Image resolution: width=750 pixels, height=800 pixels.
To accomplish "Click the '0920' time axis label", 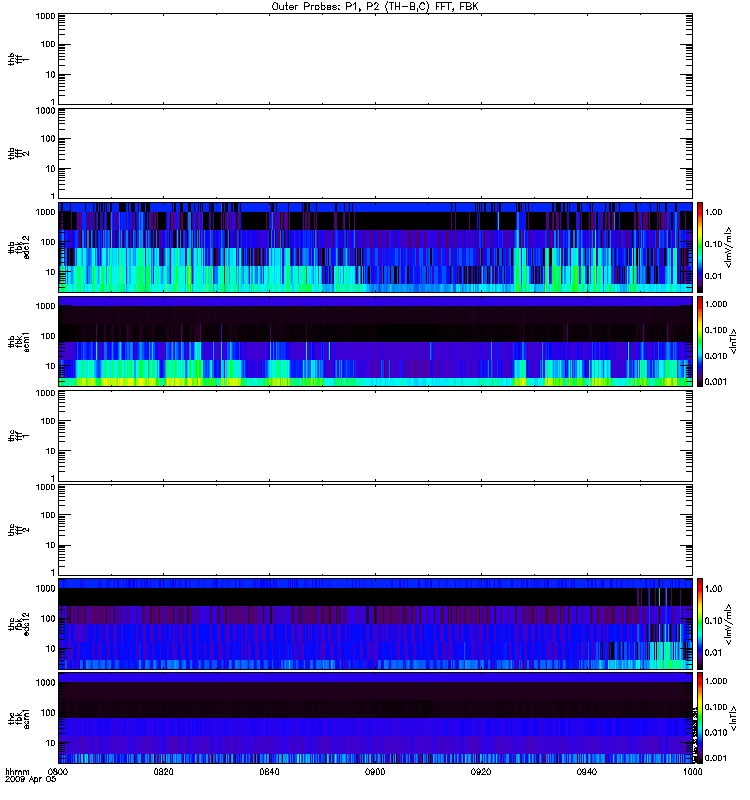I will pos(481,771).
